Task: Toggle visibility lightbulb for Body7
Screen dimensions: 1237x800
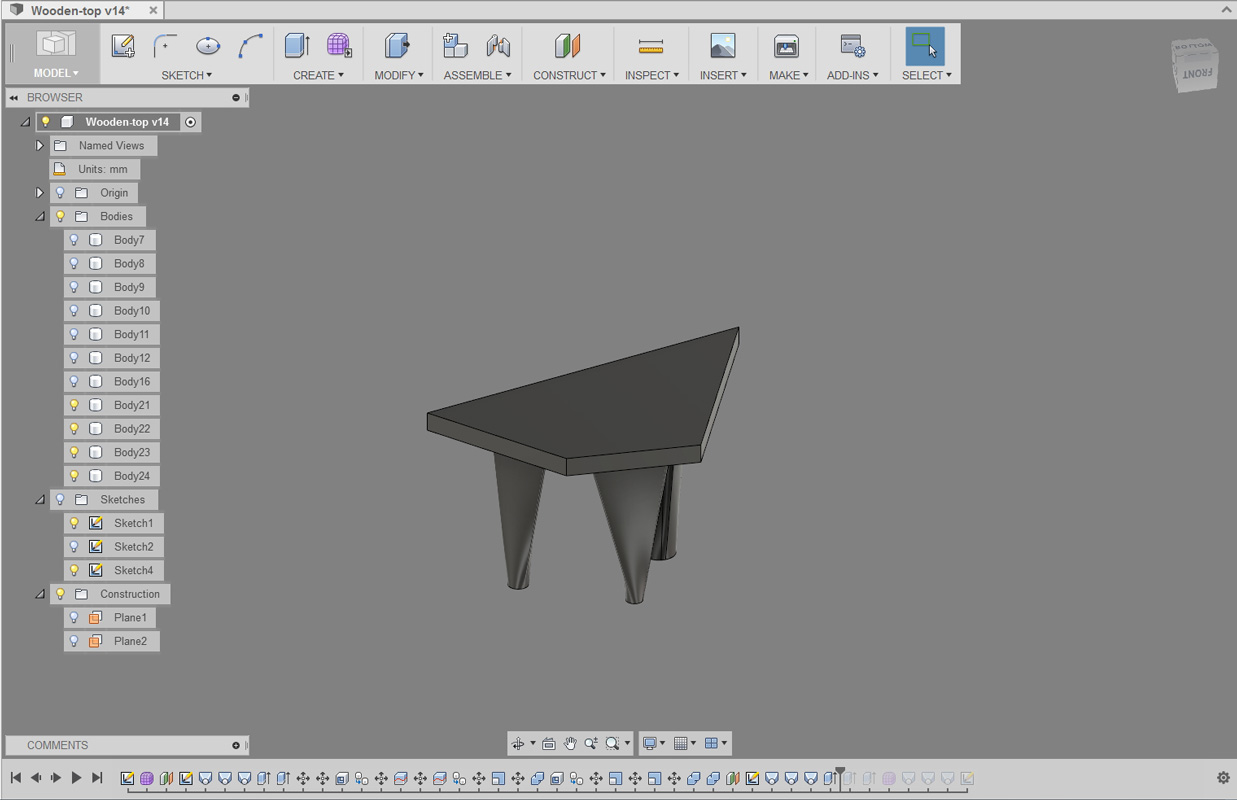Action: coord(74,240)
